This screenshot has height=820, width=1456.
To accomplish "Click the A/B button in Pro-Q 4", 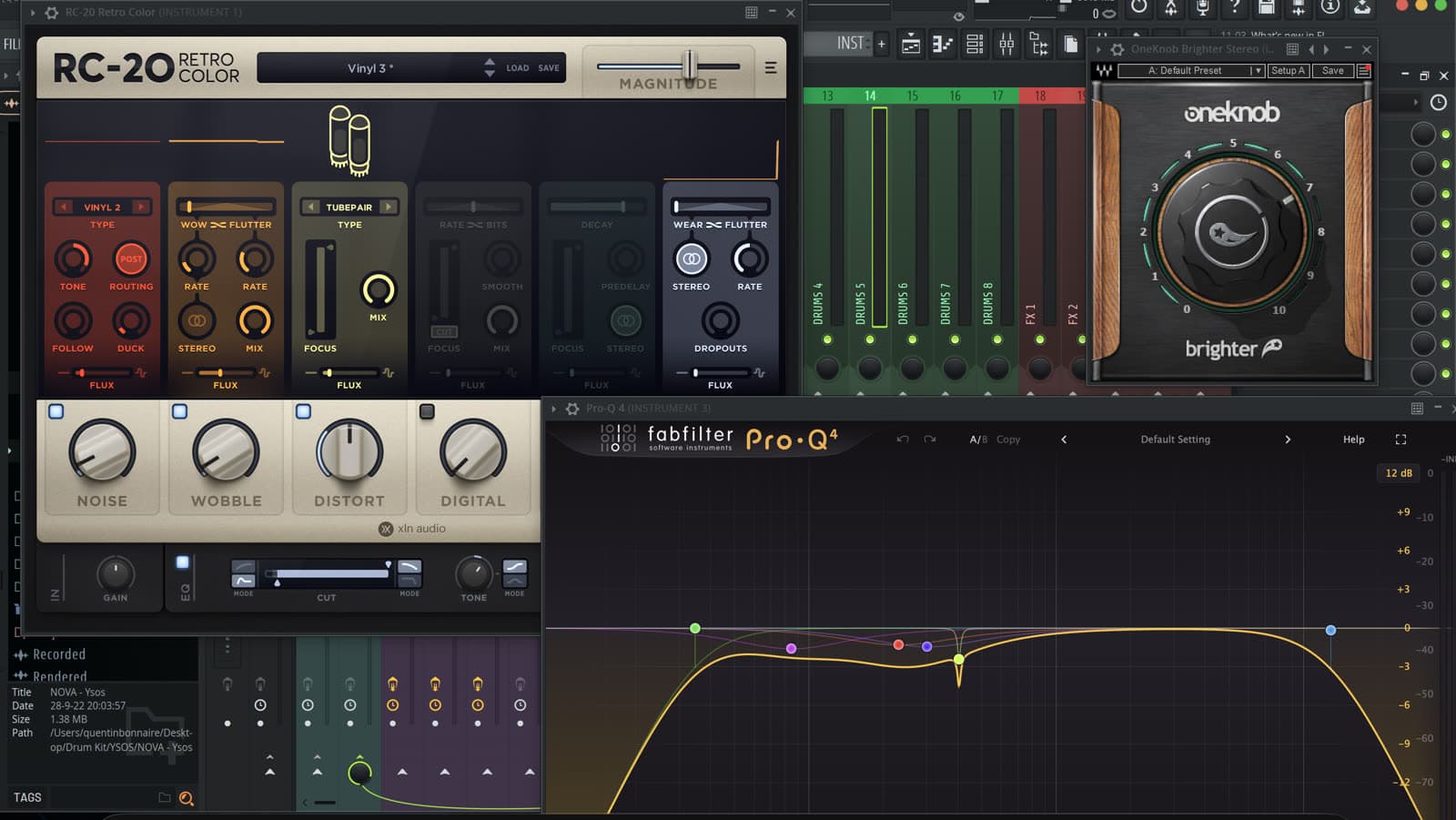I will (x=978, y=440).
